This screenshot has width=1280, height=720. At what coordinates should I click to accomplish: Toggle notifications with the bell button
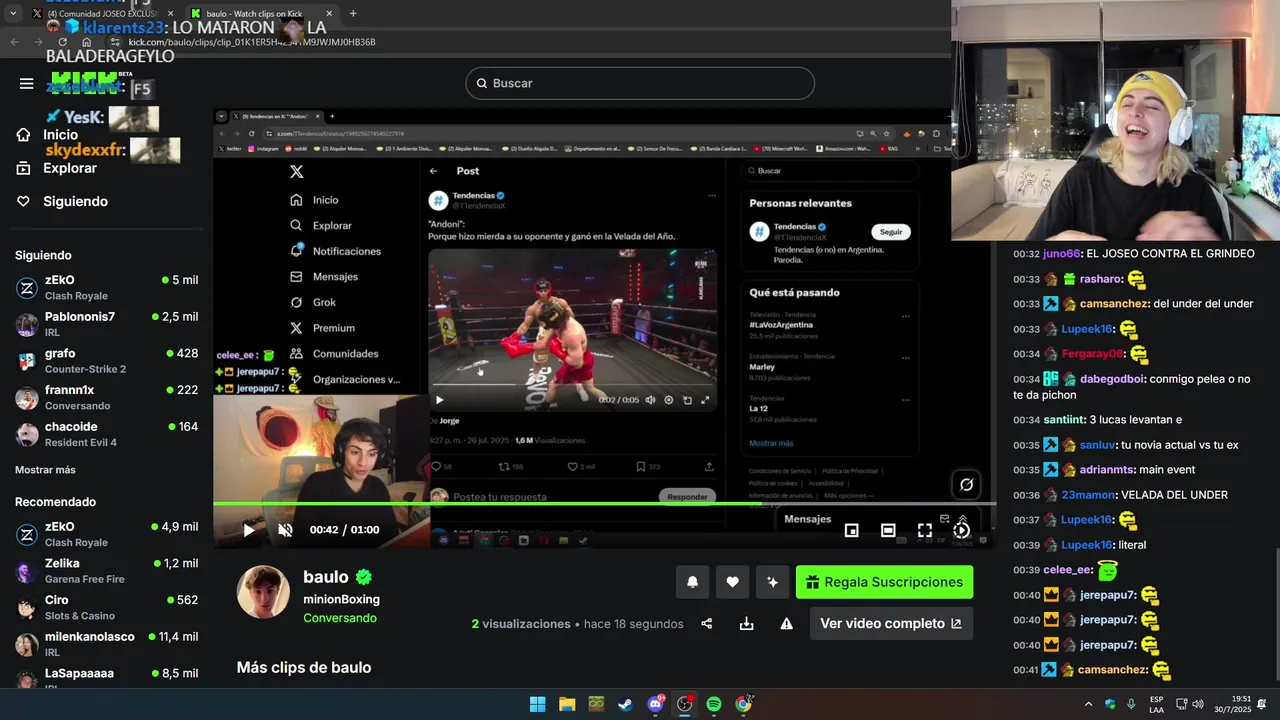(692, 582)
